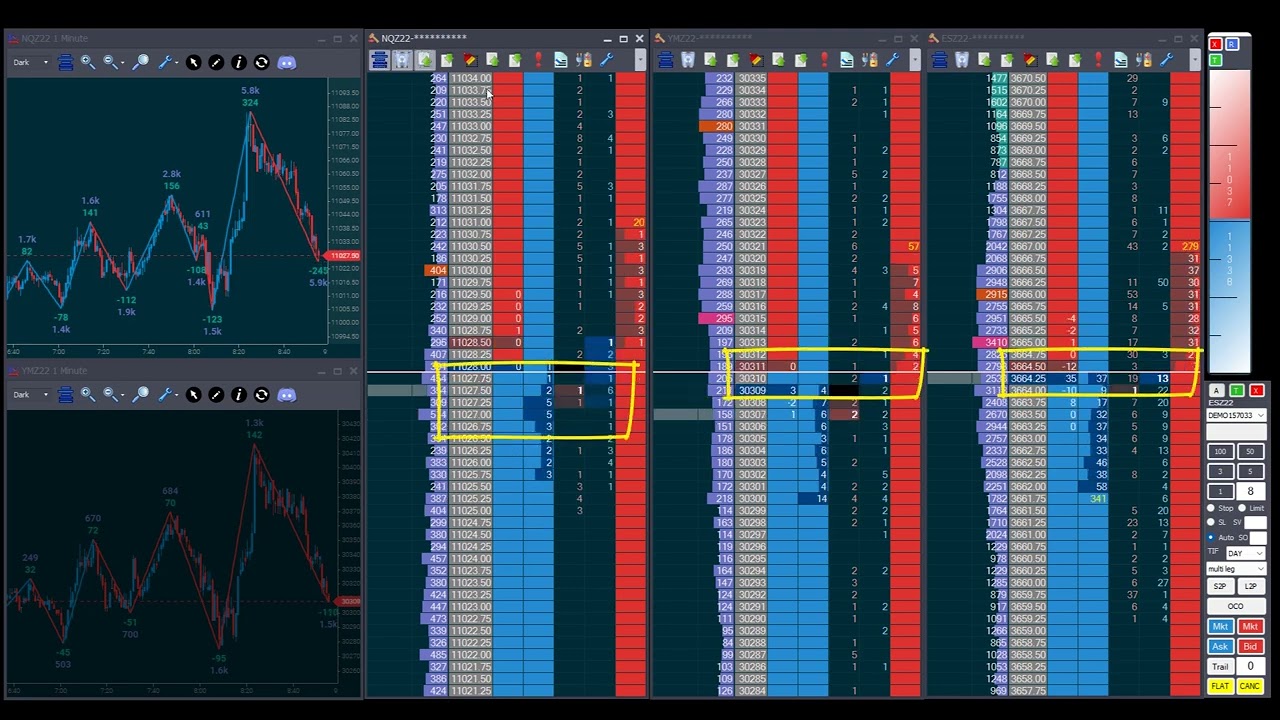Click plug connection icon in ESZ22 DOM toolbar

(1144, 61)
